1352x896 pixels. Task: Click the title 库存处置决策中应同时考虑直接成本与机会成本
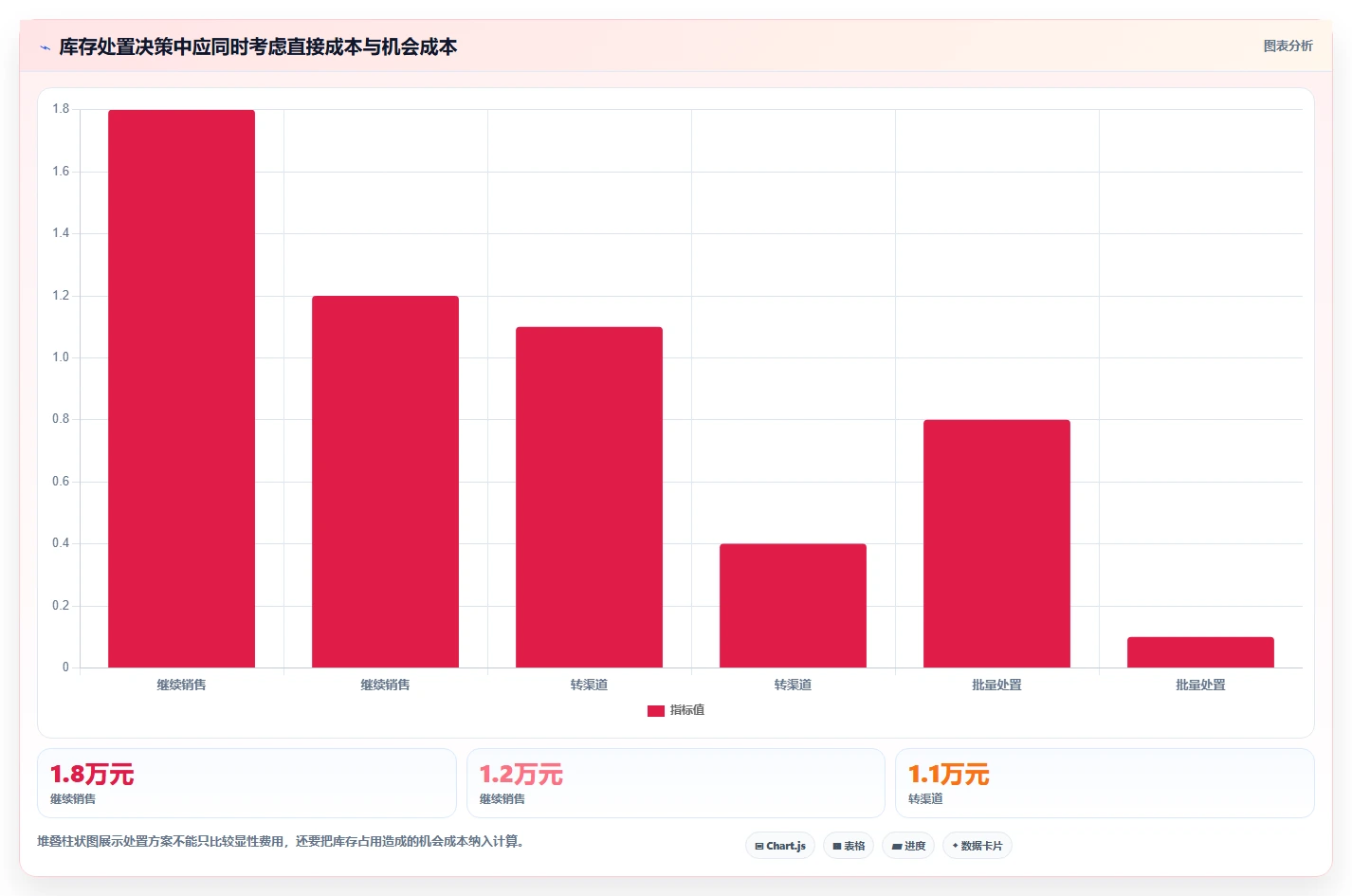(x=258, y=46)
